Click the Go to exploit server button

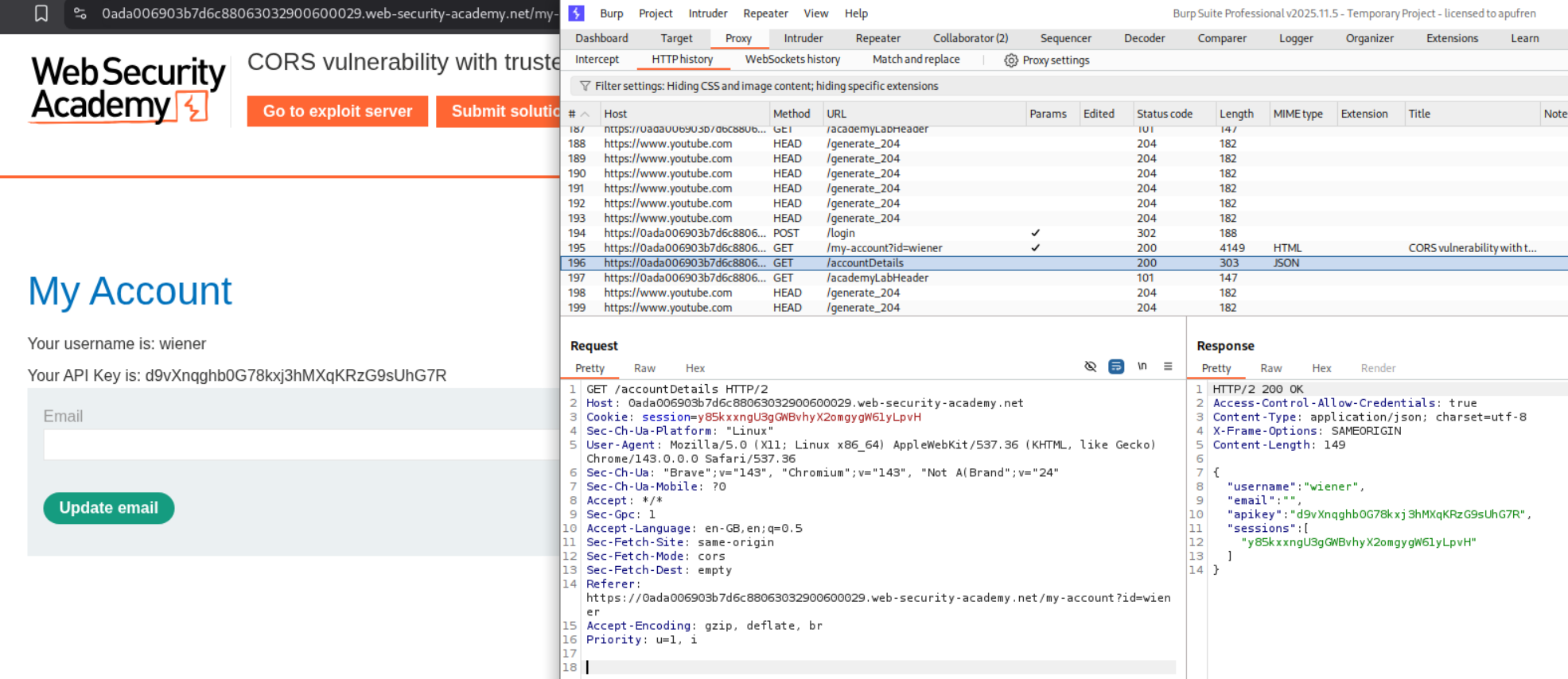click(337, 111)
